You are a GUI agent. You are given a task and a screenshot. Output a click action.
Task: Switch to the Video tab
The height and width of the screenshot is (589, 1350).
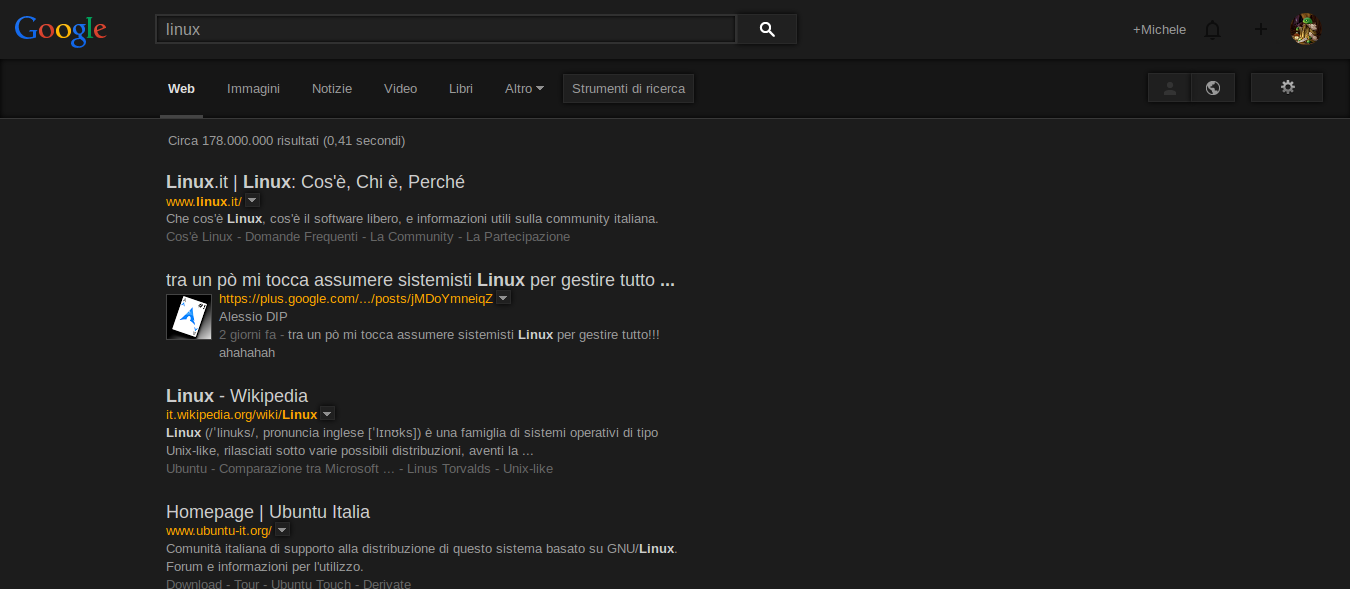[400, 89]
